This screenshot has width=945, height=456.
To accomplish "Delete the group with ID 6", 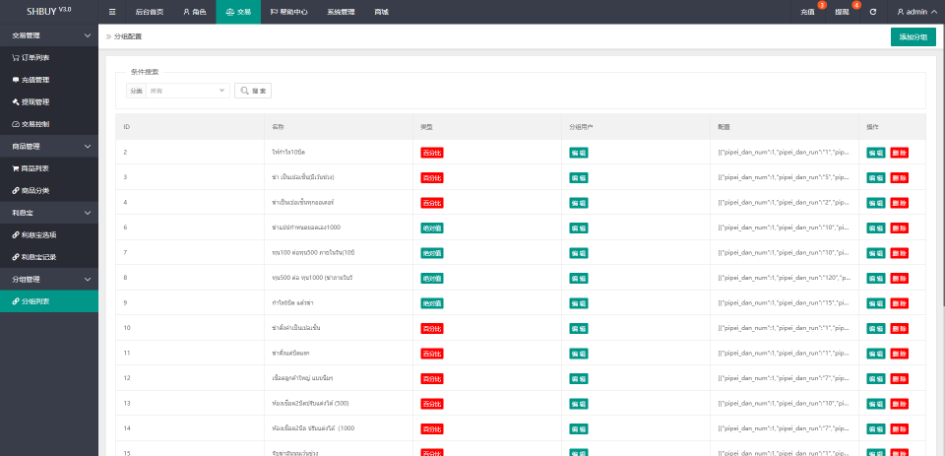I will 899,228.
